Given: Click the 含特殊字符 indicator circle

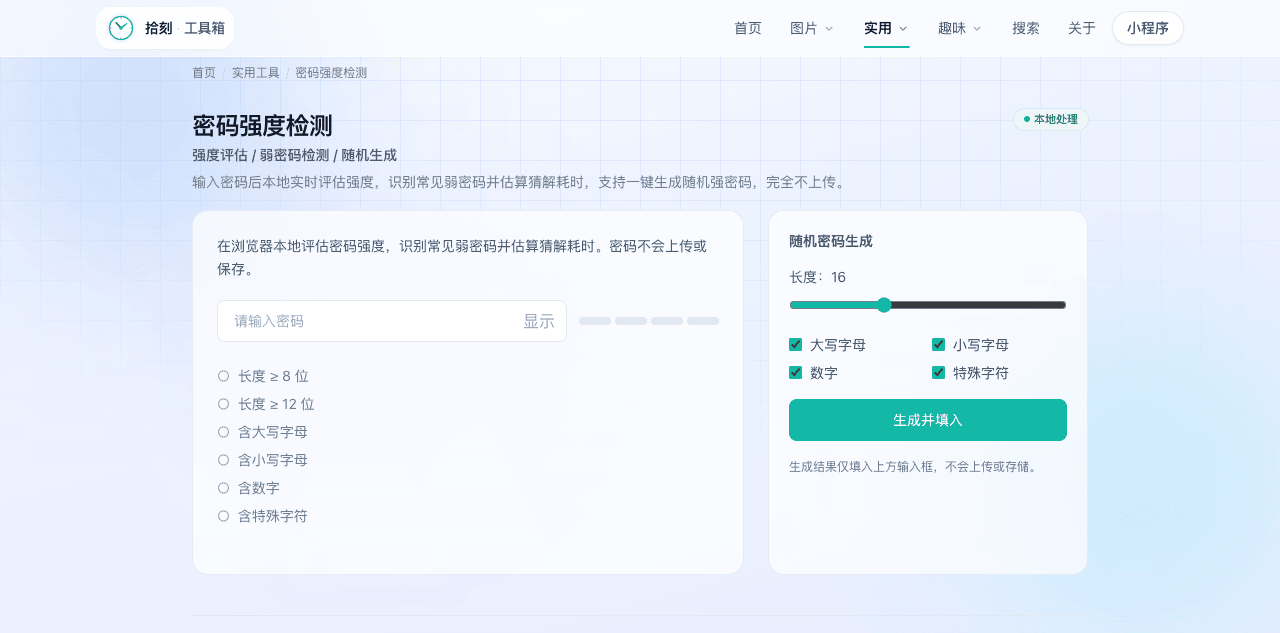Looking at the screenshot, I should click(x=223, y=516).
